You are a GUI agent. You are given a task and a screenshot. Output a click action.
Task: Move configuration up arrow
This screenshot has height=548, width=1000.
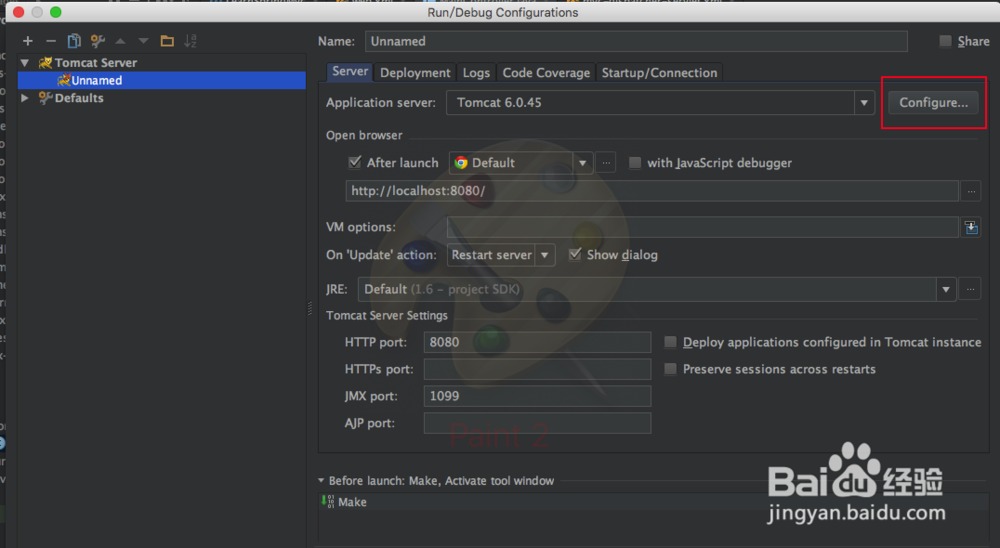click(x=120, y=41)
